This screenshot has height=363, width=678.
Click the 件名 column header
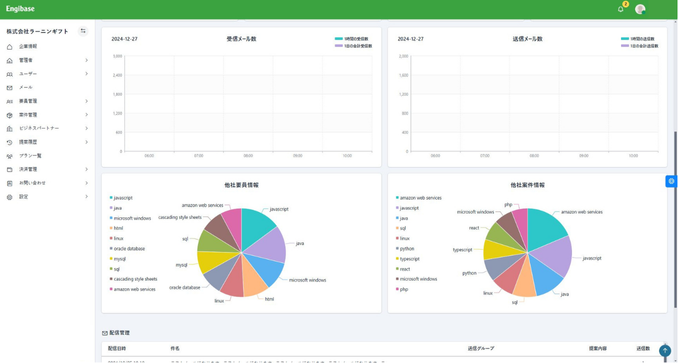175,348
